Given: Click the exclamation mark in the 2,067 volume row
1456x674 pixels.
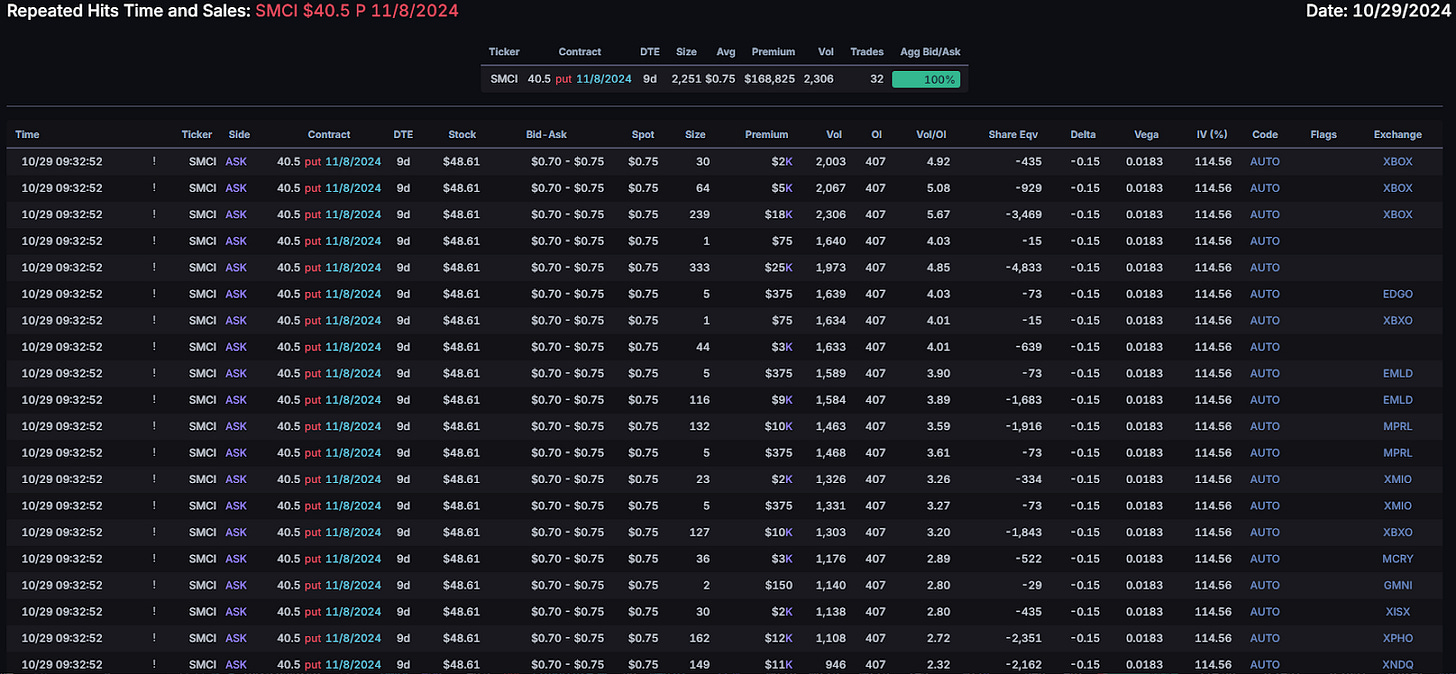Looking at the screenshot, I should (x=154, y=188).
